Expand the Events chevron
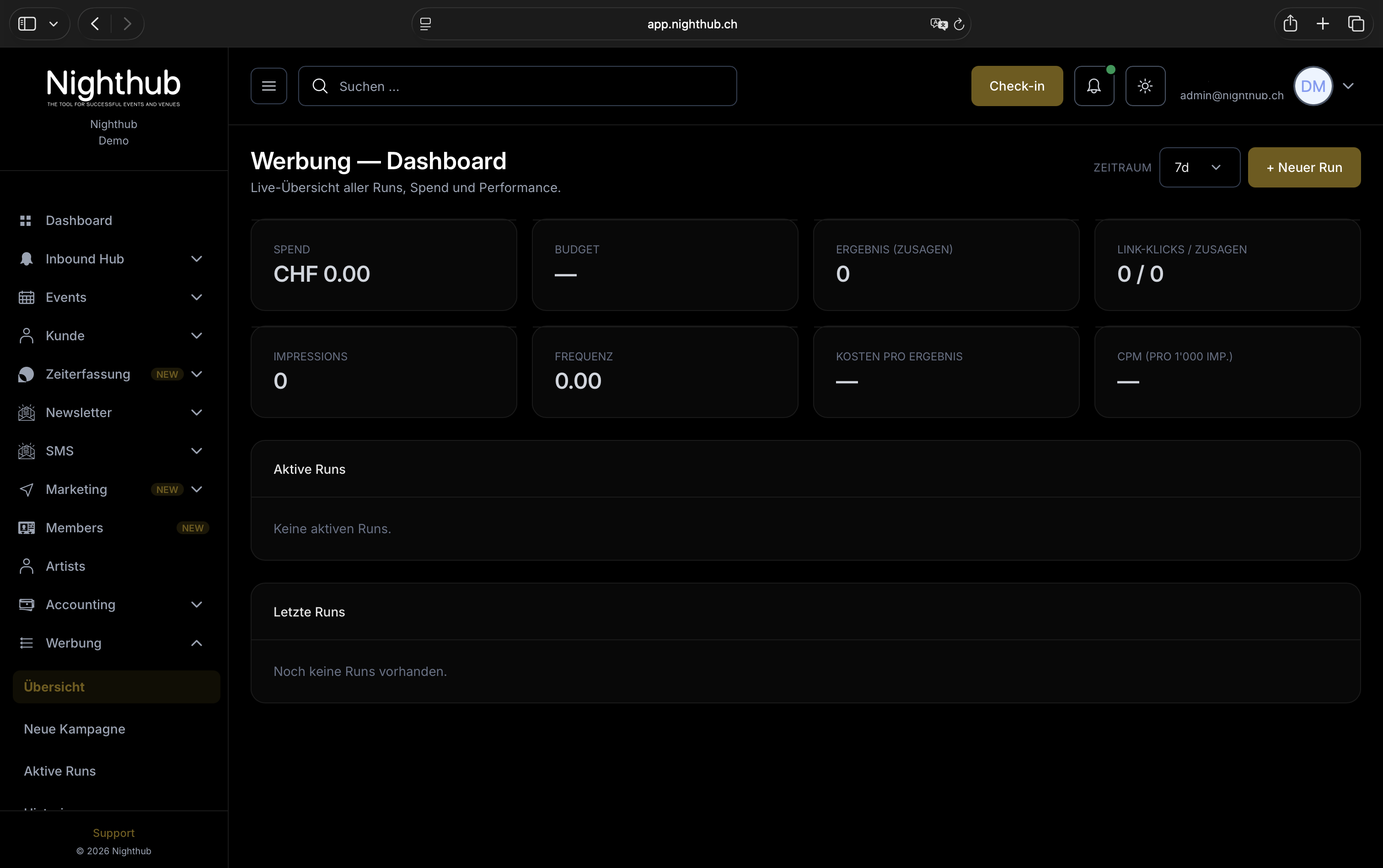Viewport: 1383px width, 868px height. 196,297
